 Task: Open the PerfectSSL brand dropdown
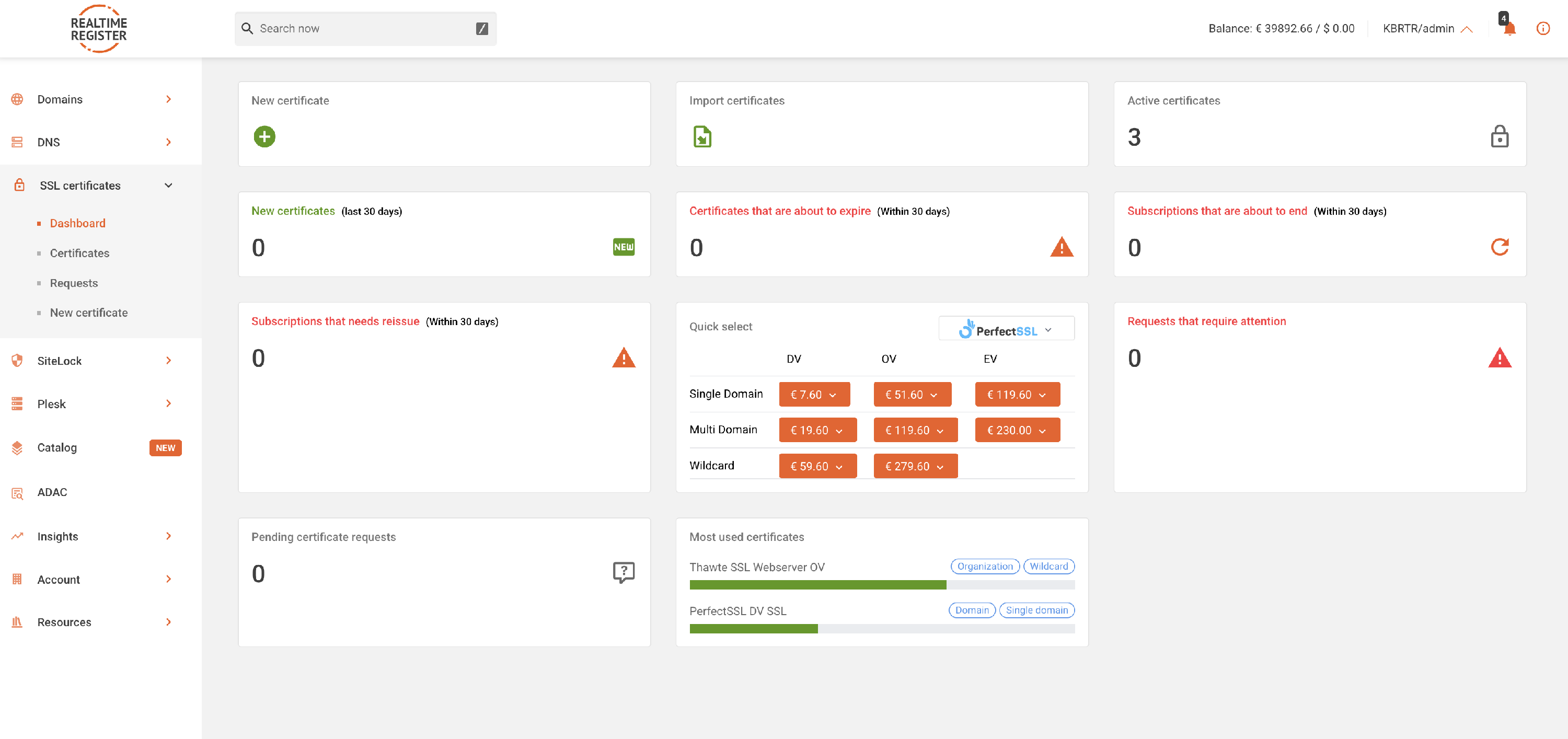(x=1006, y=329)
